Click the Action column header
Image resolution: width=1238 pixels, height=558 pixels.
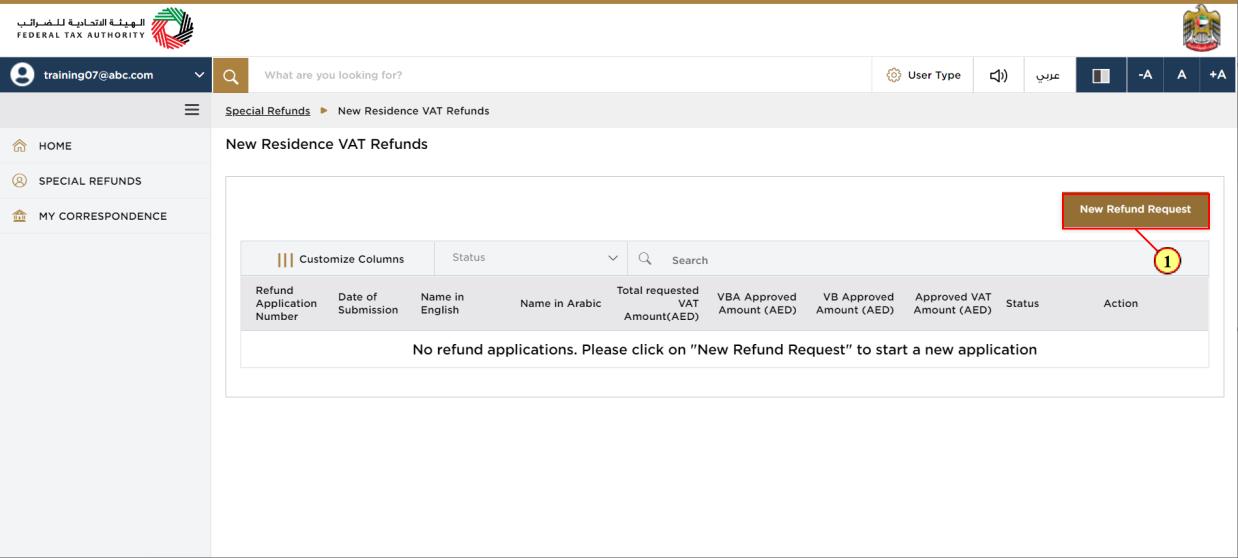click(1121, 303)
